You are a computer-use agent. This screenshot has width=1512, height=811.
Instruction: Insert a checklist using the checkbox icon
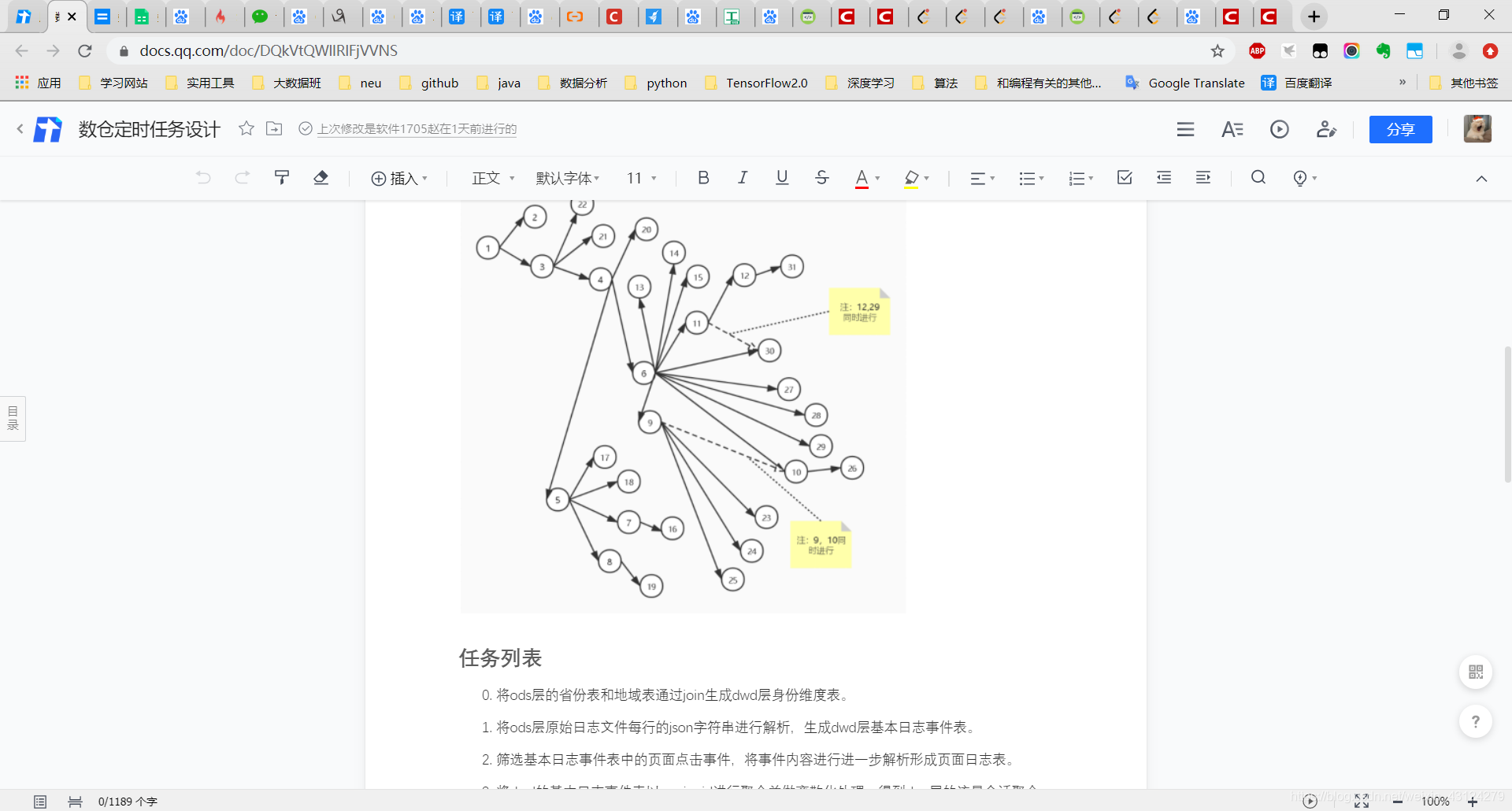(1124, 178)
